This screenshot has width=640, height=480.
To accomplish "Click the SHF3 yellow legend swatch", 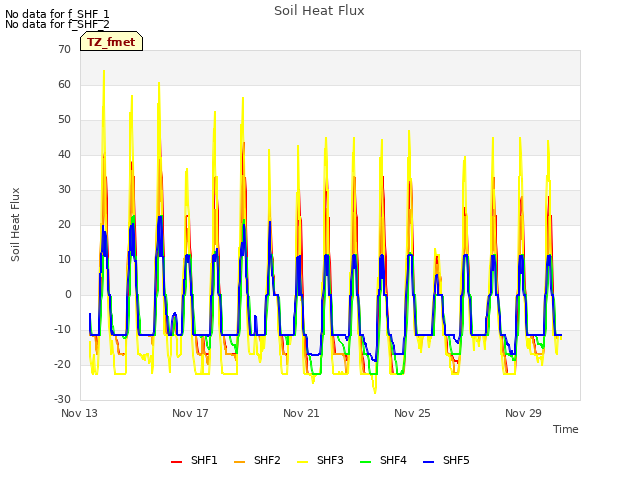I will pos(302,462).
